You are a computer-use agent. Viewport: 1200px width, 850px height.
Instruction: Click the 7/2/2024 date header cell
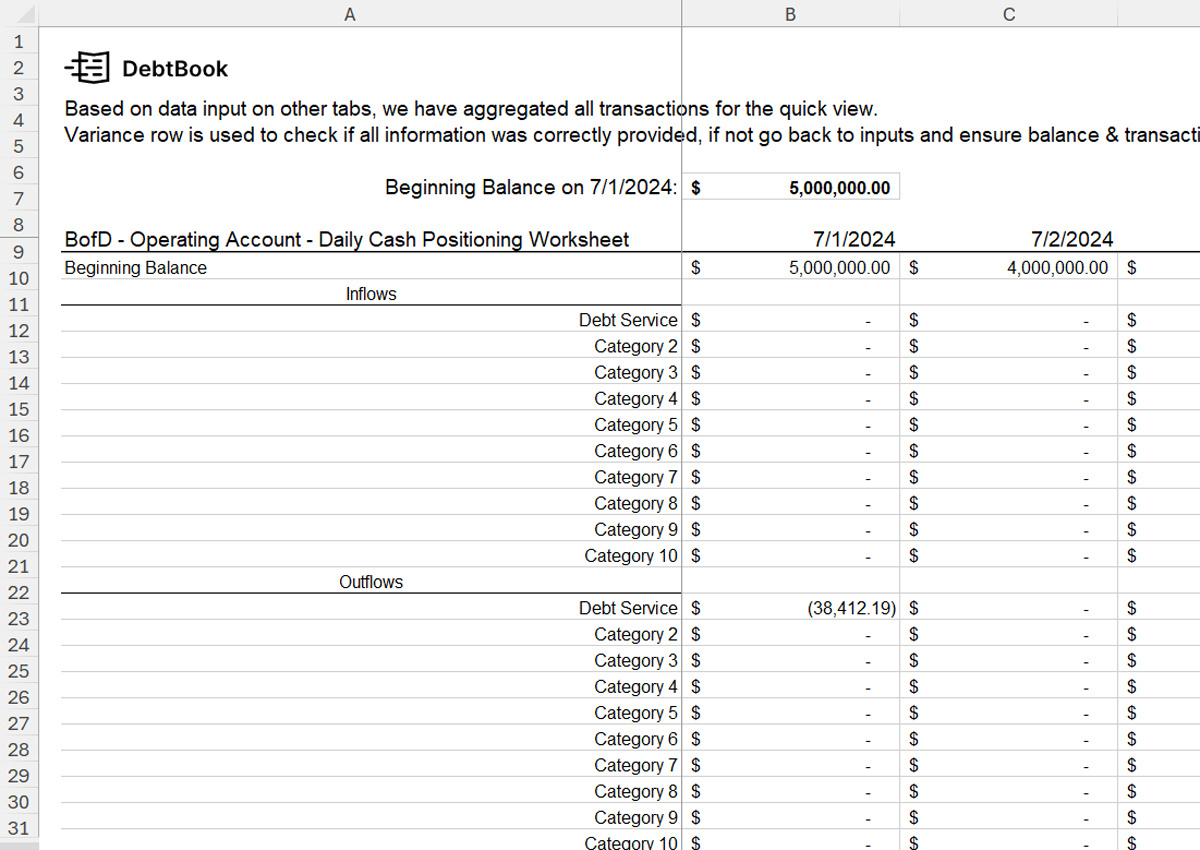(1072, 239)
